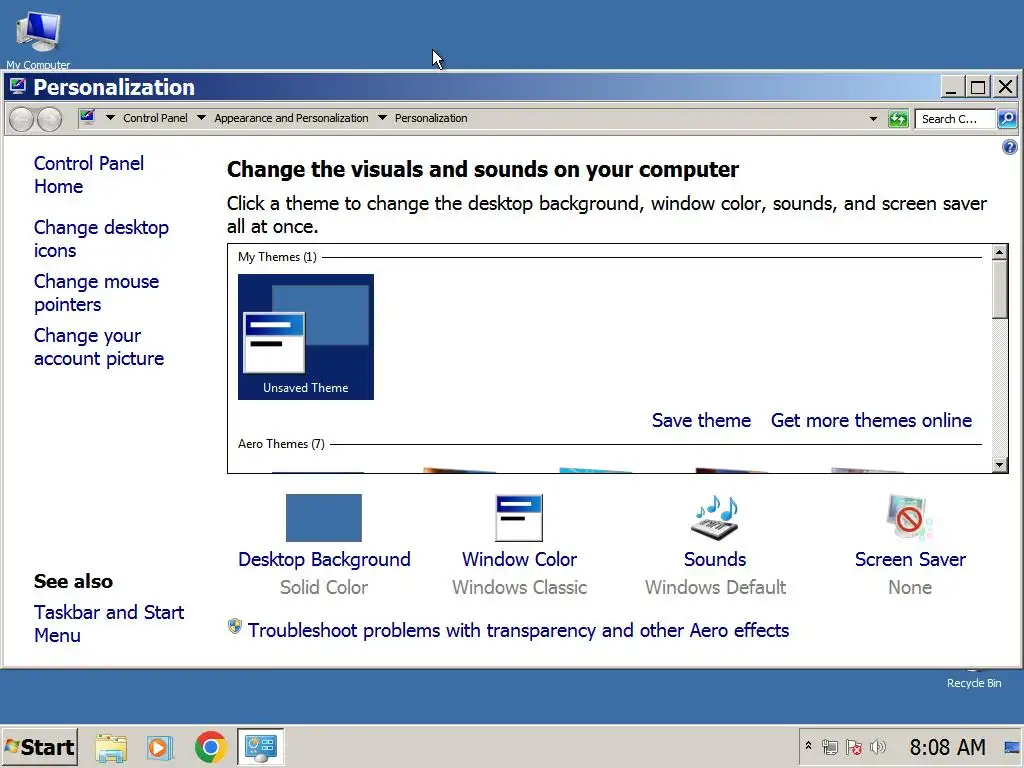Click the Sounds music notes icon

point(715,518)
